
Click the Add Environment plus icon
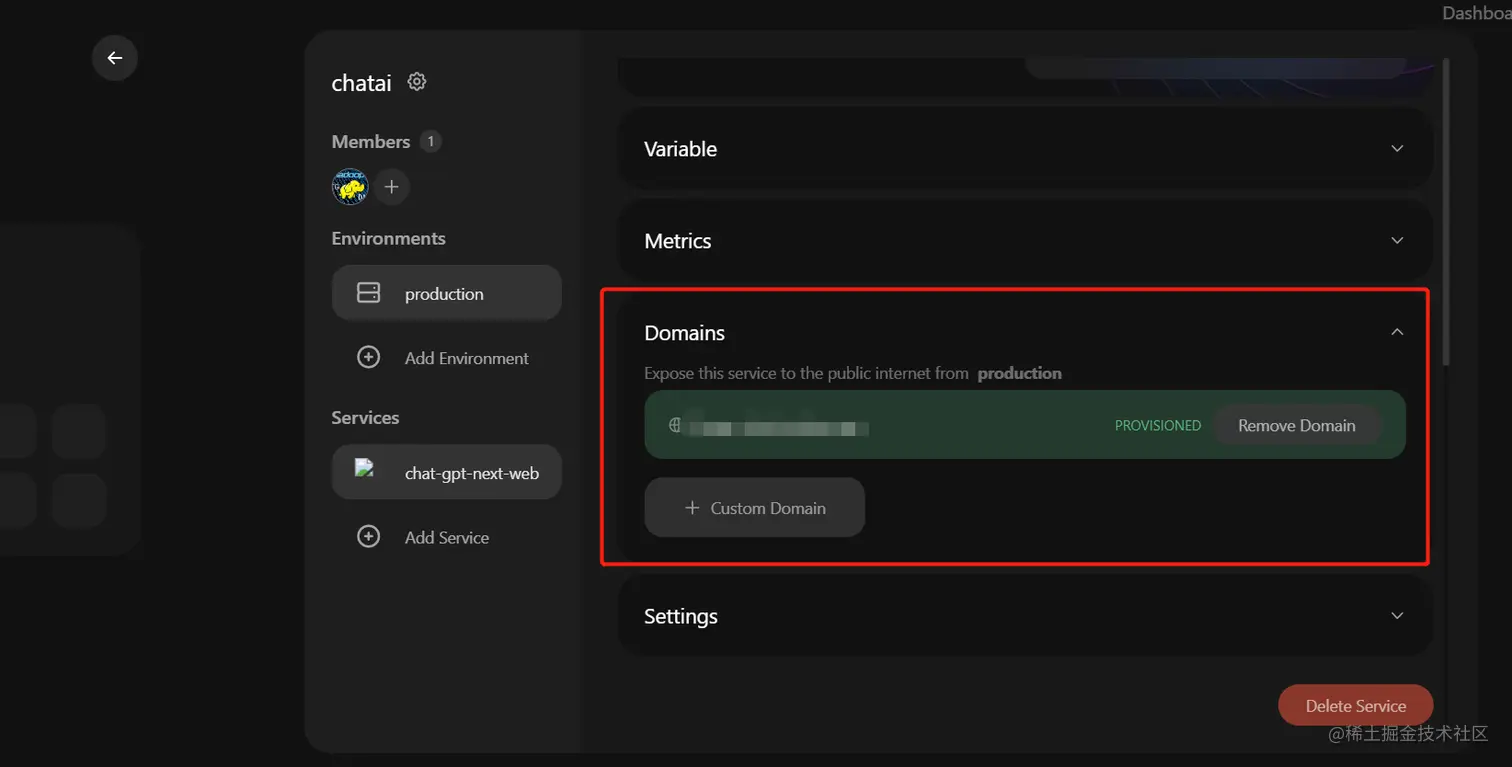368,357
